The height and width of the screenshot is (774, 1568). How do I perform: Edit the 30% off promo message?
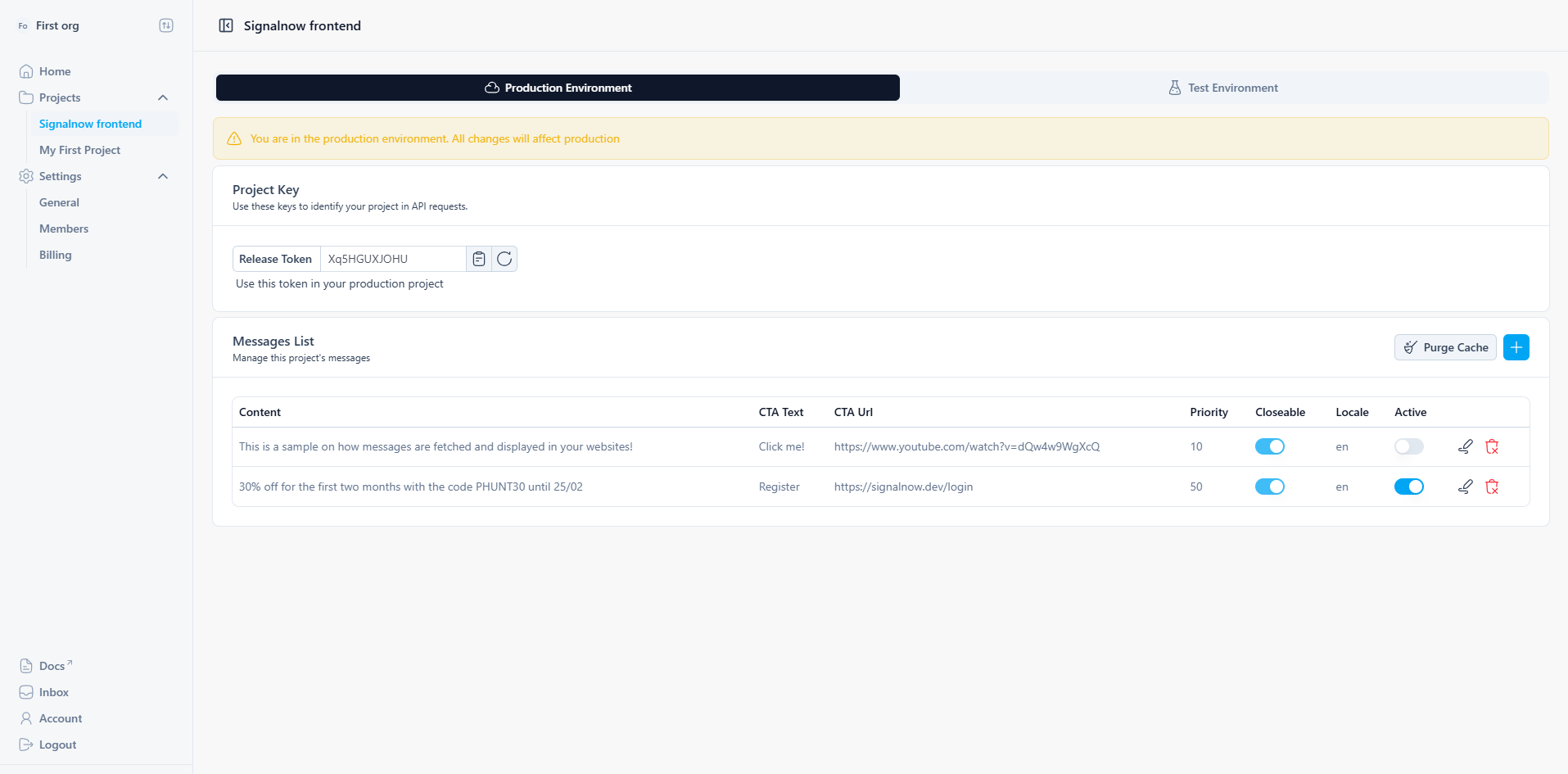[x=1465, y=487]
